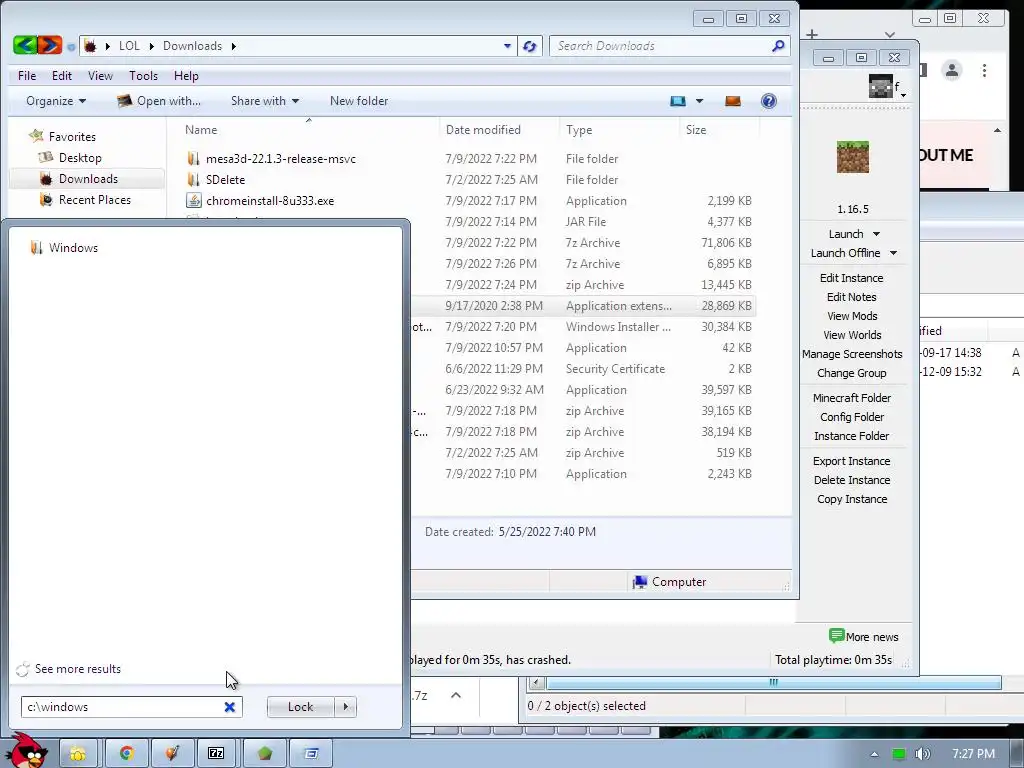This screenshot has width=1024, height=768.
Task: Expand the download item chevron
Action: [456, 696]
